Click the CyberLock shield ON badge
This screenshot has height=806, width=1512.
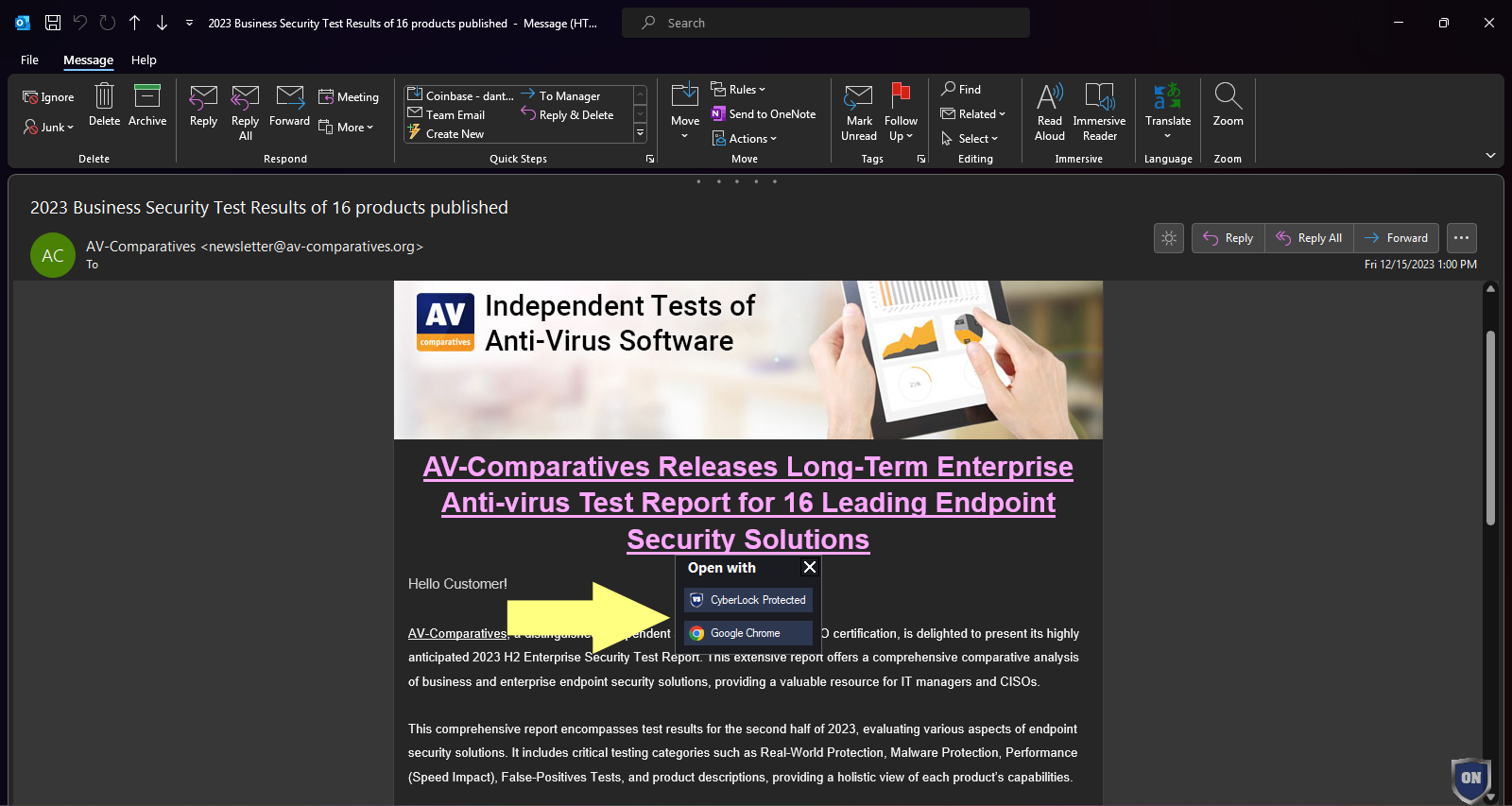point(1470,779)
